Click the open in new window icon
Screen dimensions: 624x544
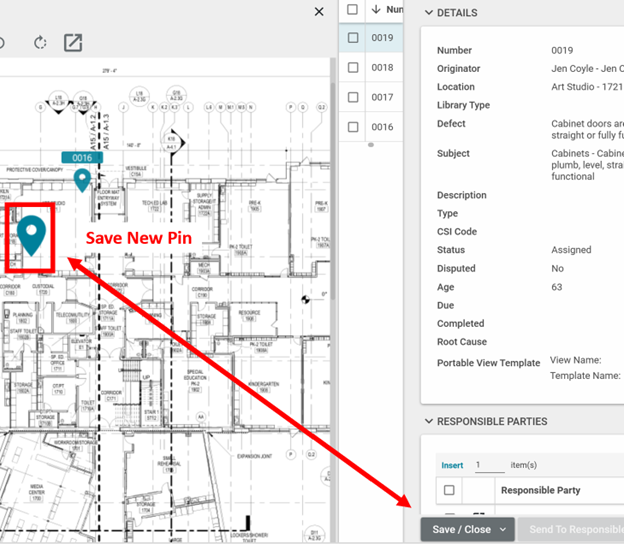(73, 43)
